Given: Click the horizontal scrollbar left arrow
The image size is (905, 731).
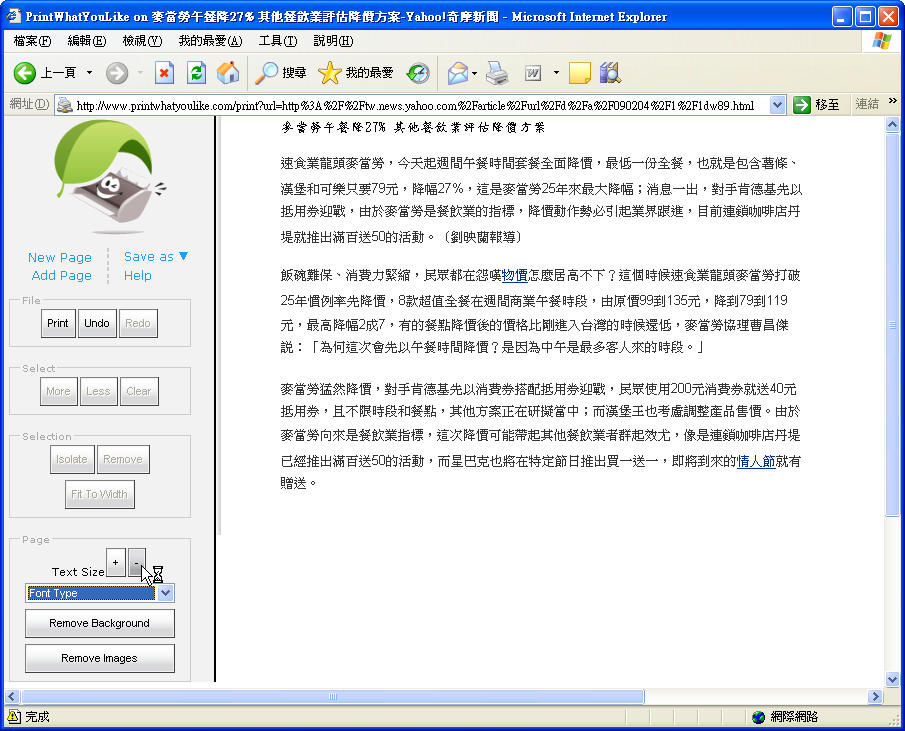Looking at the screenshot, I should (x=12, y=696).
